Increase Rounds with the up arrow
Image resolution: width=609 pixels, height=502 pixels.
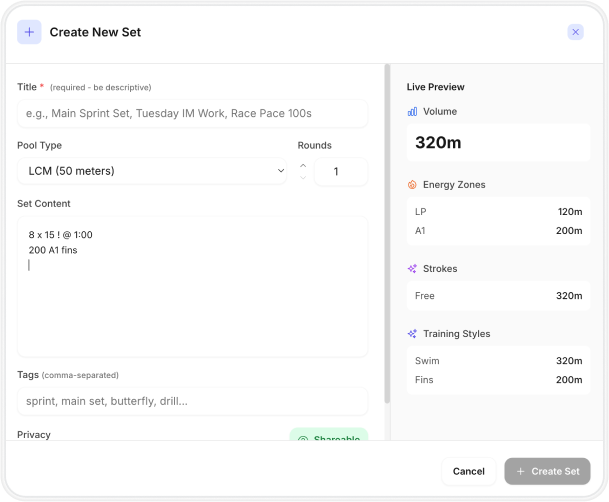click(303, 165)
